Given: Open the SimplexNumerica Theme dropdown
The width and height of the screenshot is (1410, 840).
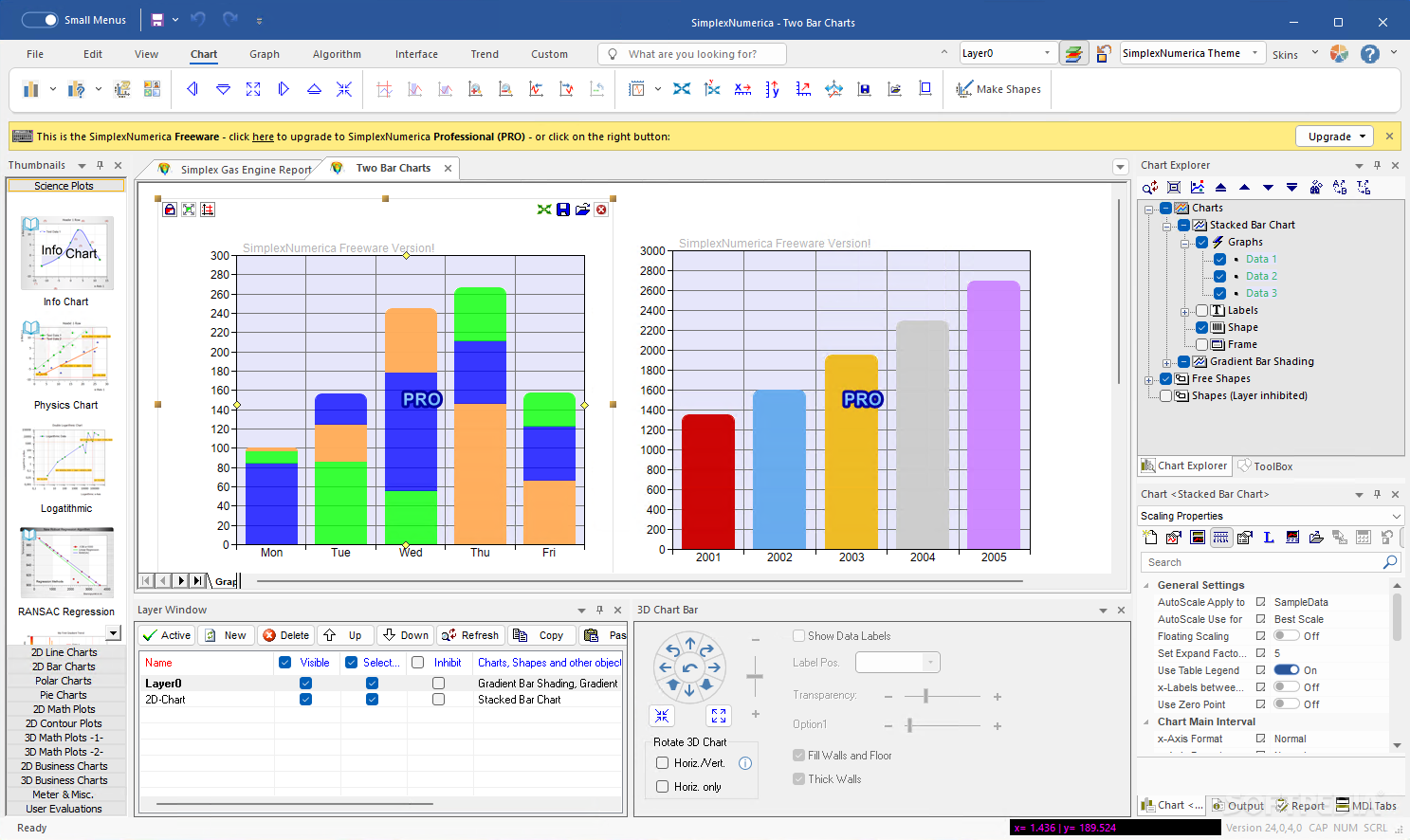Looking at the screenshot, I should point(1254,53).
